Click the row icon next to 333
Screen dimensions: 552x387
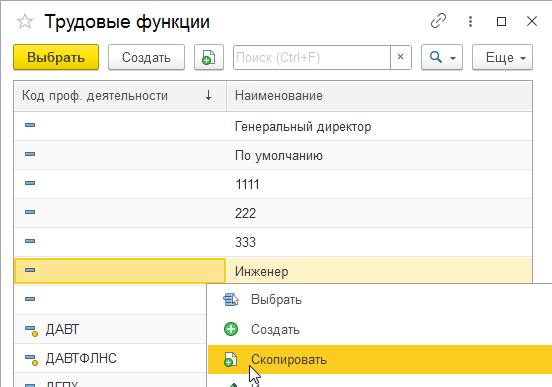(x=30, y=241)
